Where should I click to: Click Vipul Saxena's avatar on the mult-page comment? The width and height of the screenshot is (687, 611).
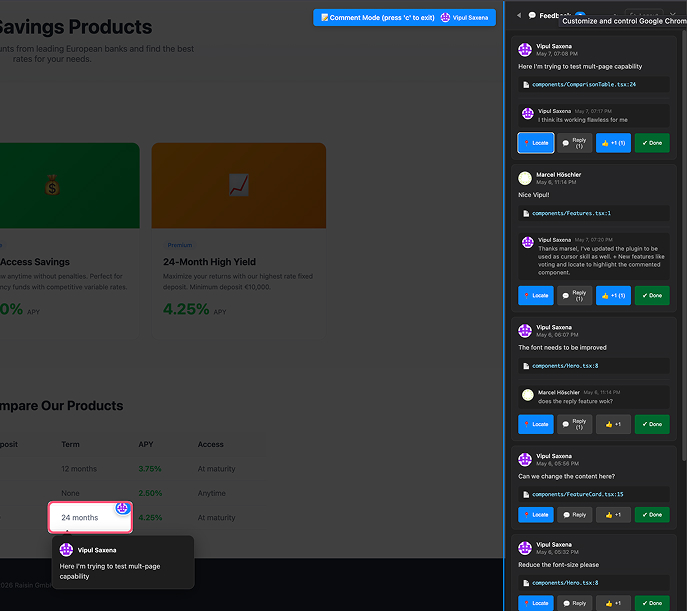[525, 49]
